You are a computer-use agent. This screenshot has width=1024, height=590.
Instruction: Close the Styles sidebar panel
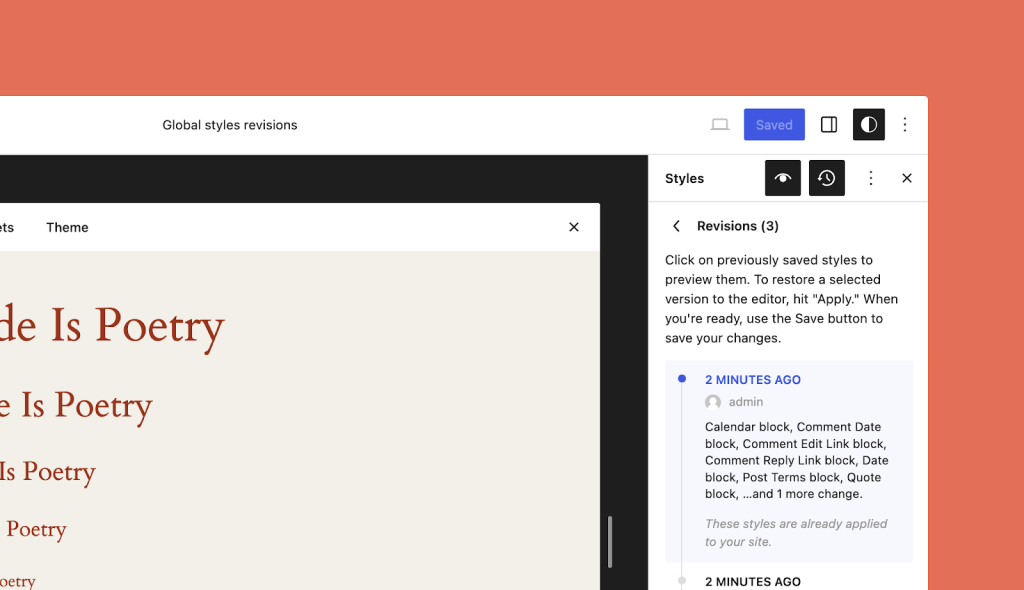[906, 178]
